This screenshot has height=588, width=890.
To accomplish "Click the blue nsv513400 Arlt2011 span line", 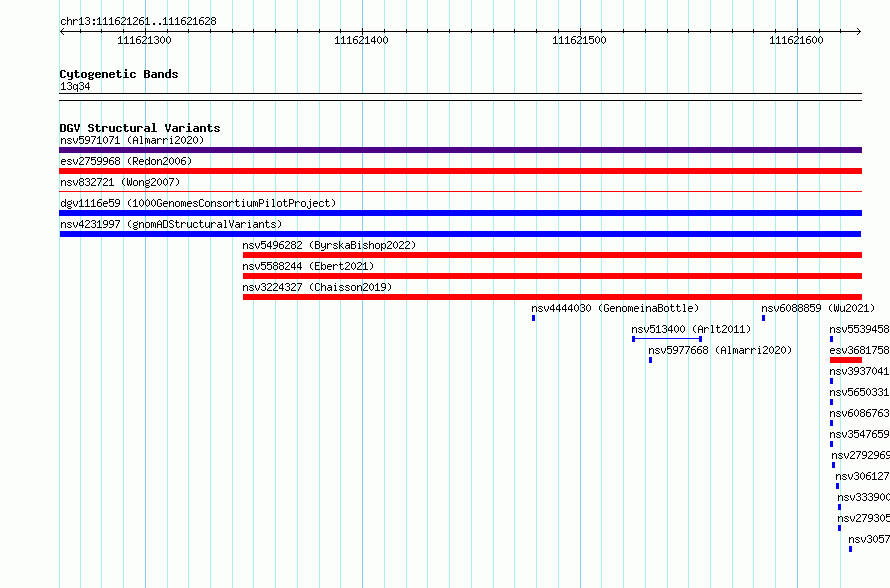I will pos(667,339).
